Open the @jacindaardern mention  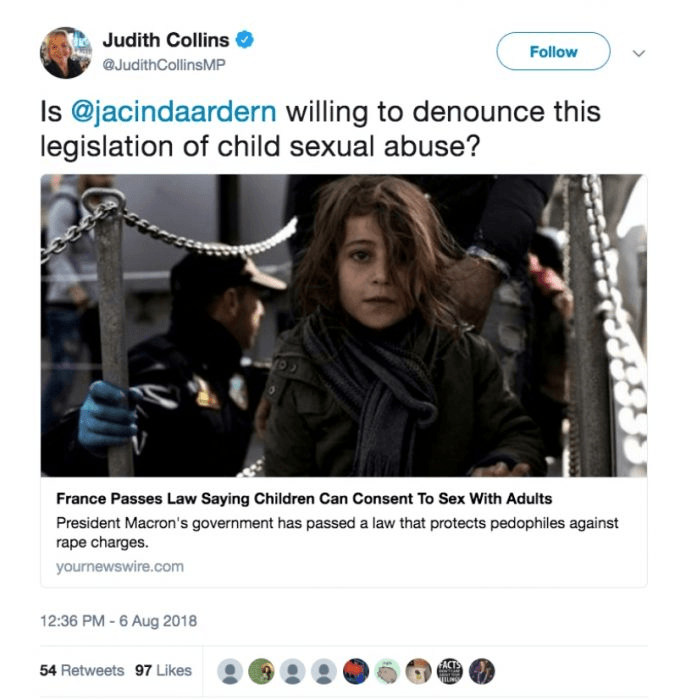coord(174,112)
